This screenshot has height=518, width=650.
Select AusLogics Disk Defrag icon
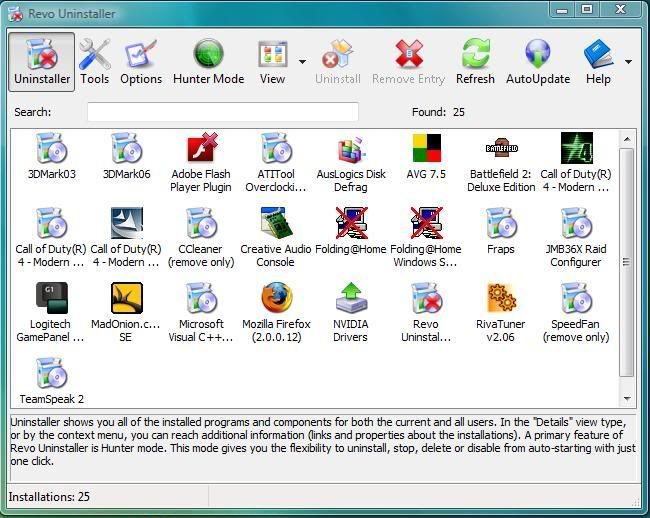pos(351,148)
